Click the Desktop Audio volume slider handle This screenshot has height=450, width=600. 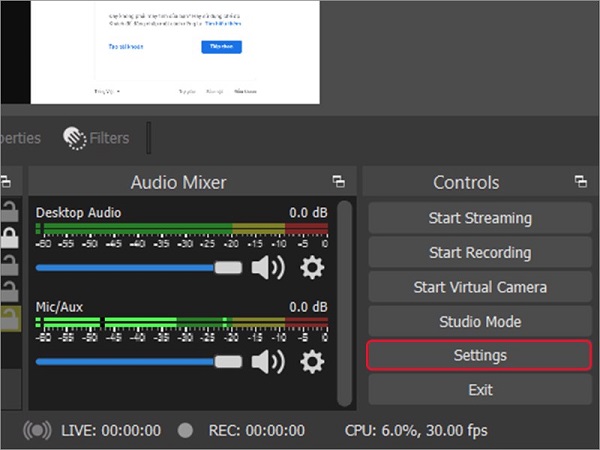229,268
